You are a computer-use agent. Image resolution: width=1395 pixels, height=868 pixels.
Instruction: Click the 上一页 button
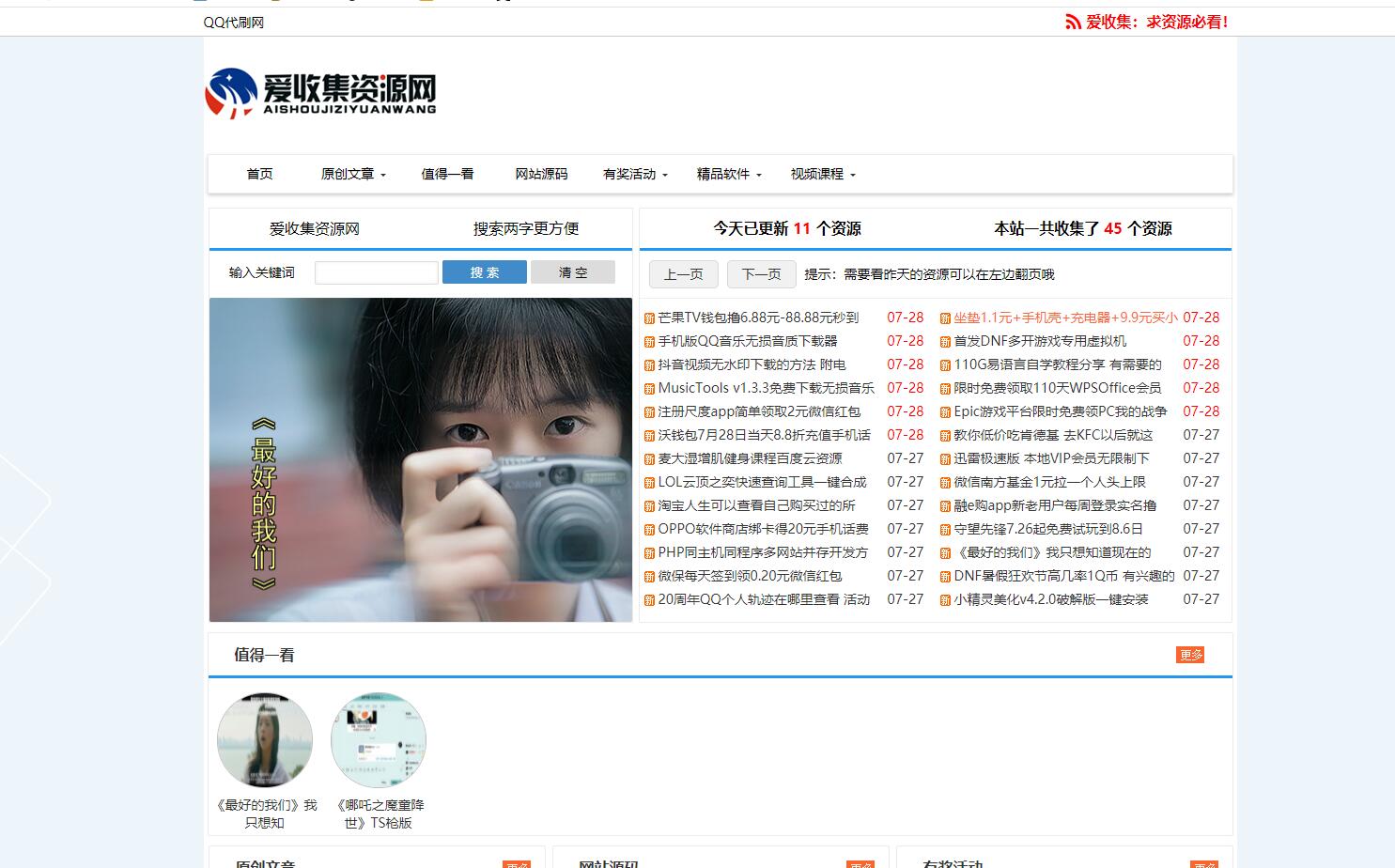click(x=684, y=274)
